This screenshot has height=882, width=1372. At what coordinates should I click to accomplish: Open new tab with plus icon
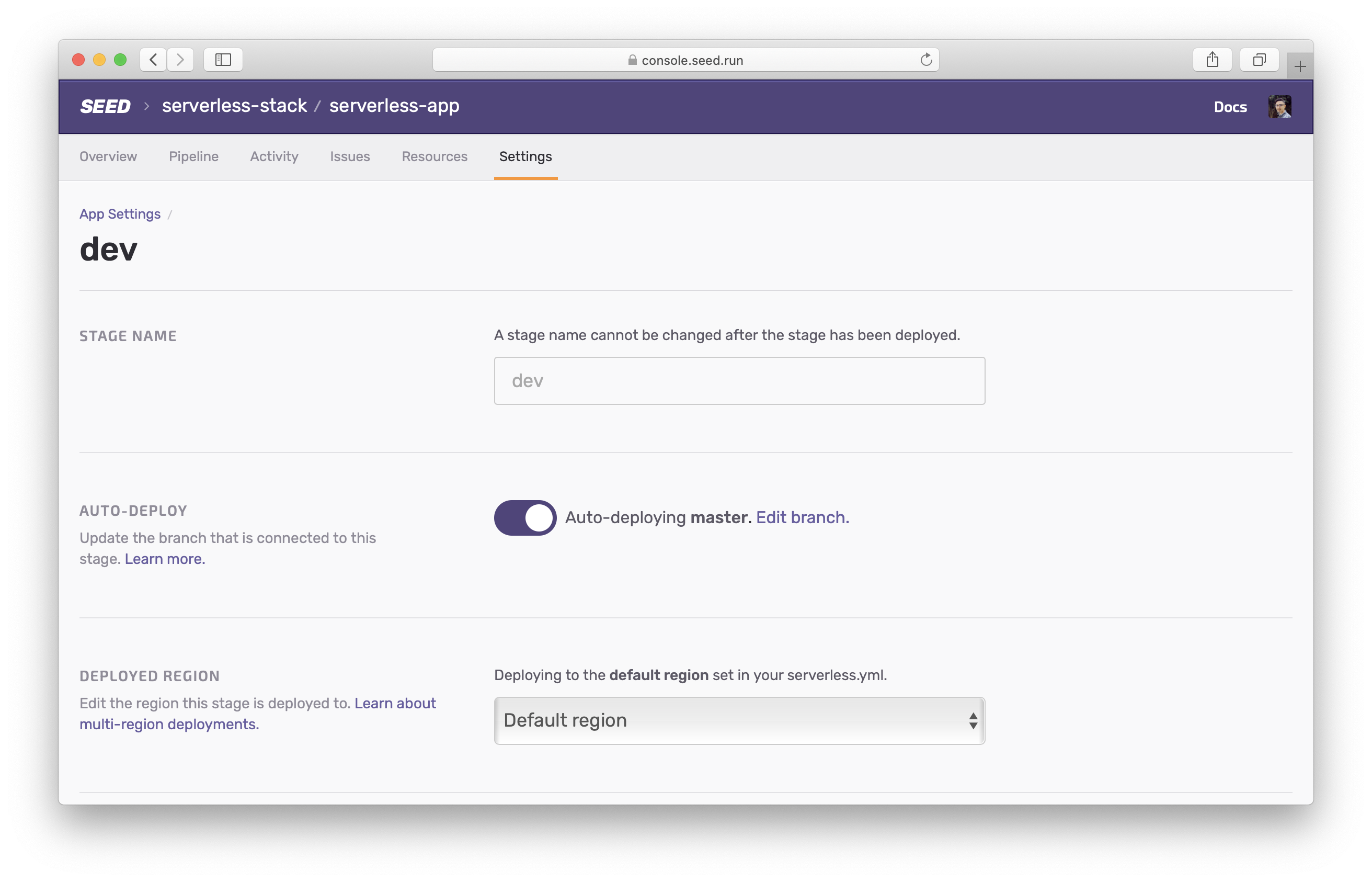point(1299,67)
